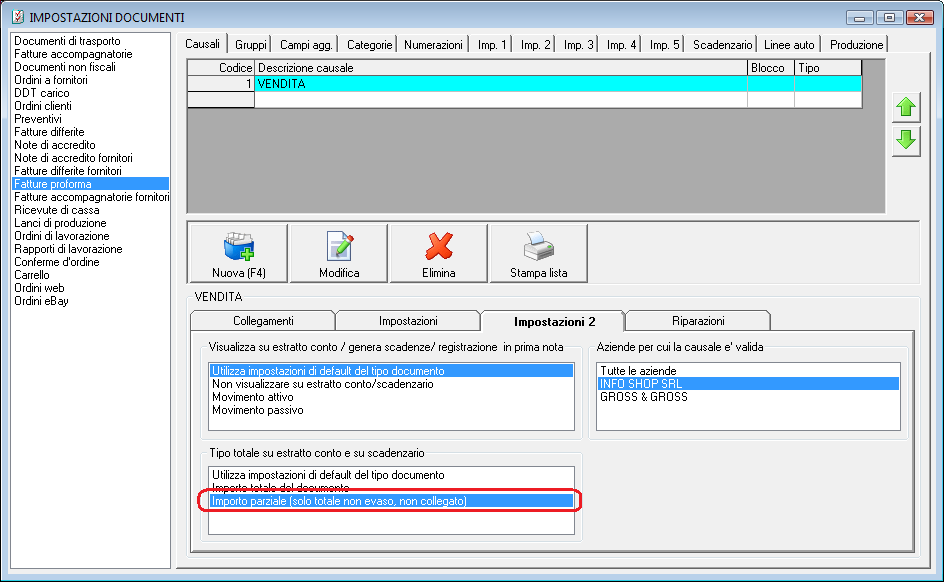Click the Modifica pencil icon button
Screen dimensions: 944x582
[339, 253]
